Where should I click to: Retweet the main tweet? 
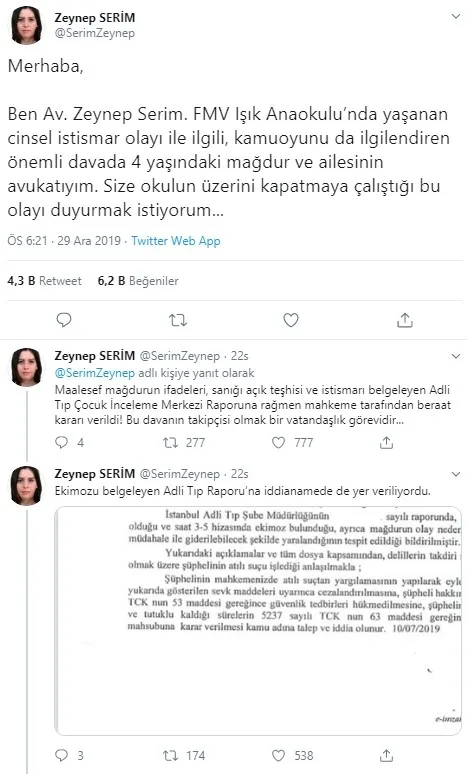(178, 320)
